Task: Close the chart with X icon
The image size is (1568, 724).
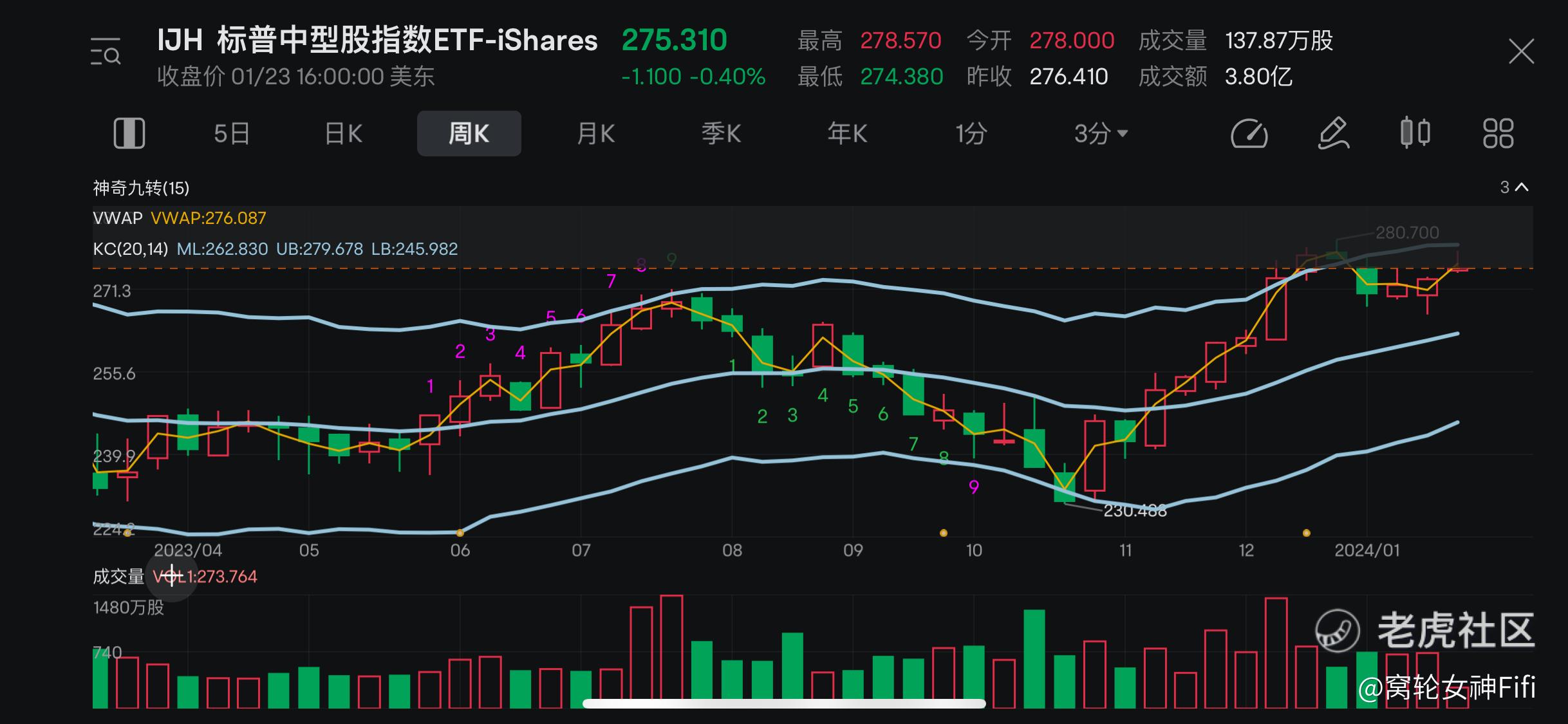Action: (x=1521, y=51)
